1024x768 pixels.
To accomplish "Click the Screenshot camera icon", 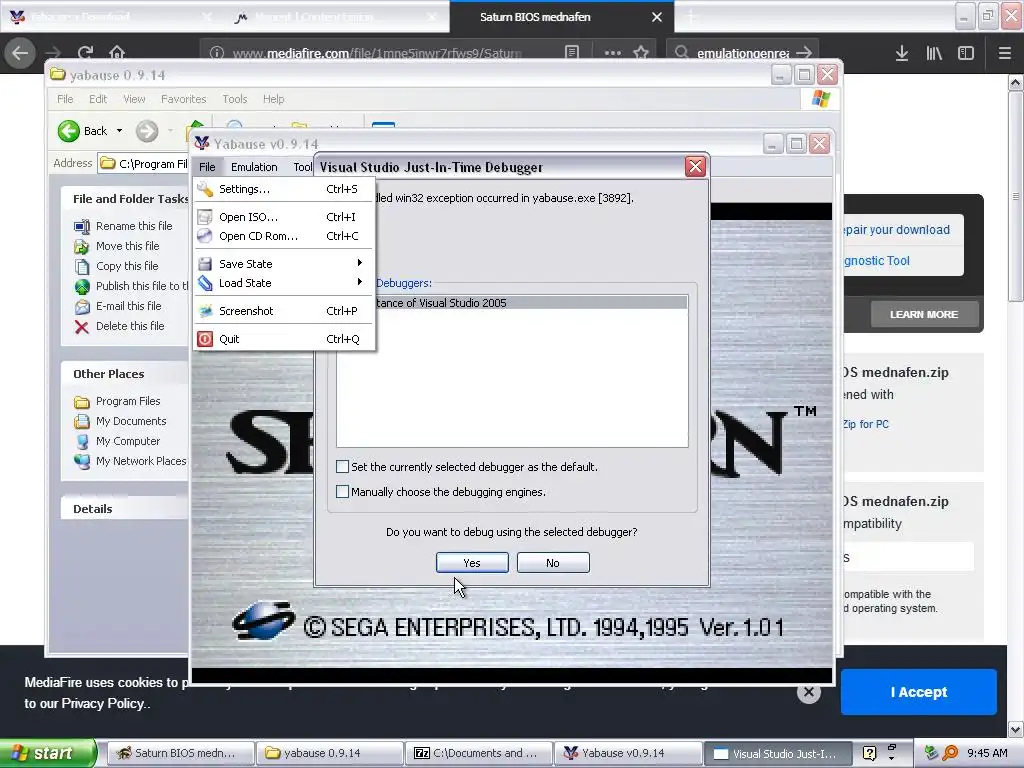I will [205, 311].
